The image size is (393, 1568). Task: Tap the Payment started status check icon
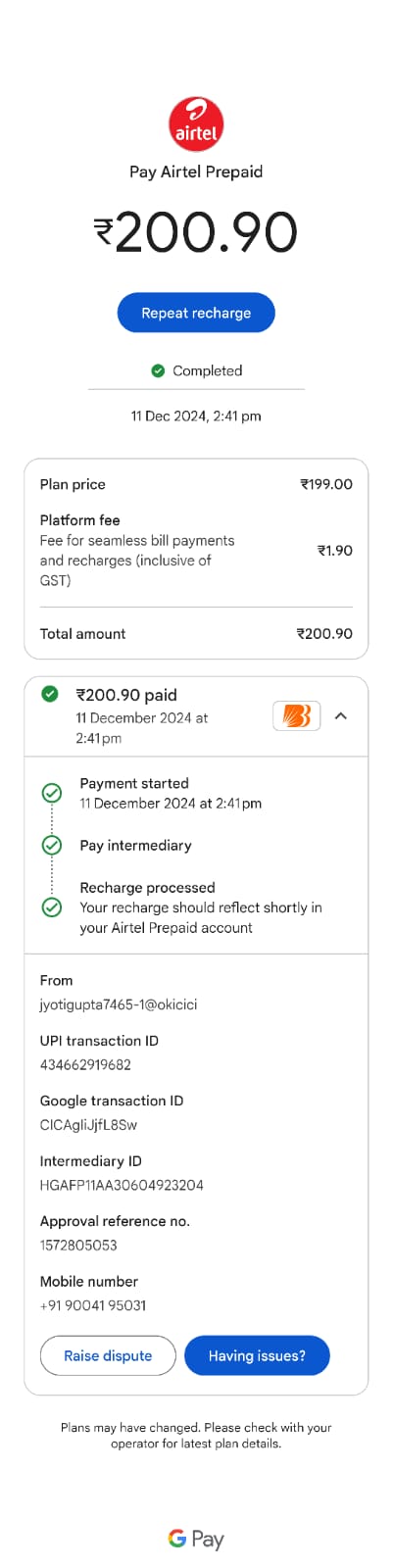click(x=52, y=792)
